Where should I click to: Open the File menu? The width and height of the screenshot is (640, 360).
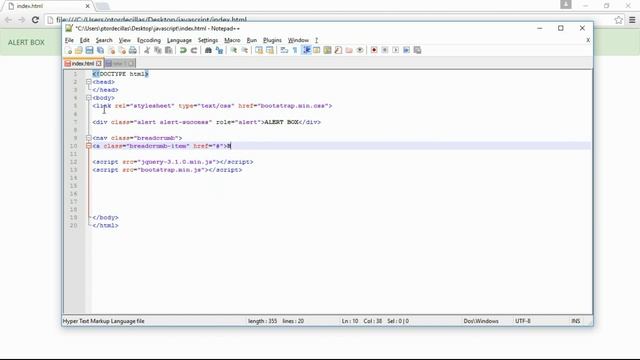69,40
